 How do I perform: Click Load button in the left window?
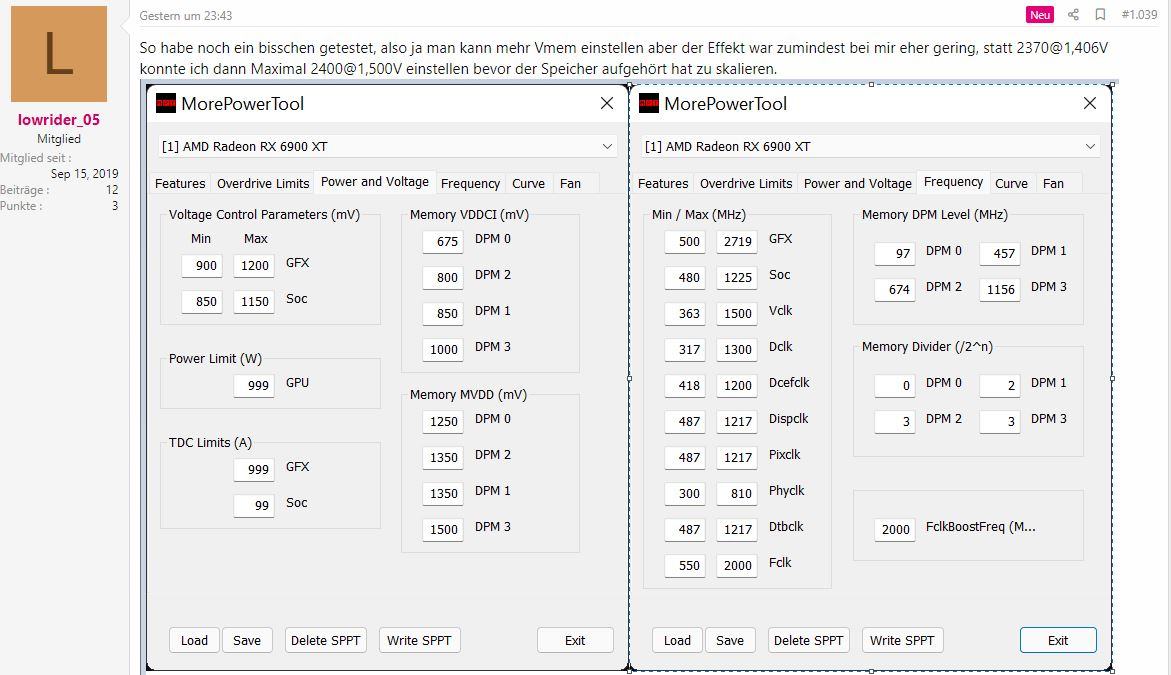[x=194, y=640]
